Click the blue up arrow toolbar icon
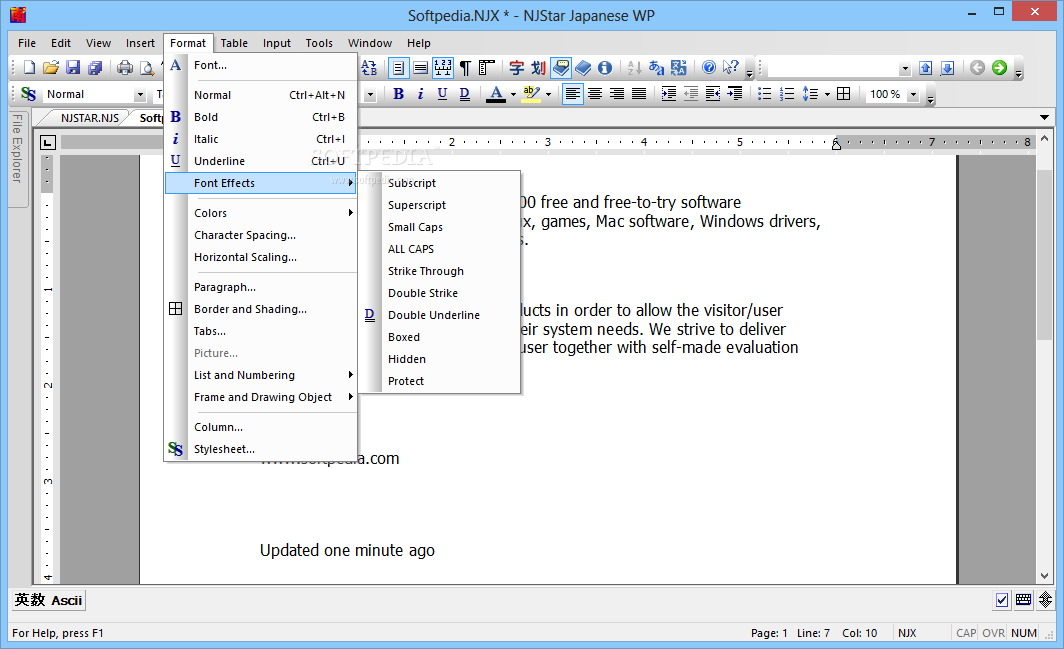This screenshot has height=649, width=1064. pos(926,67)
